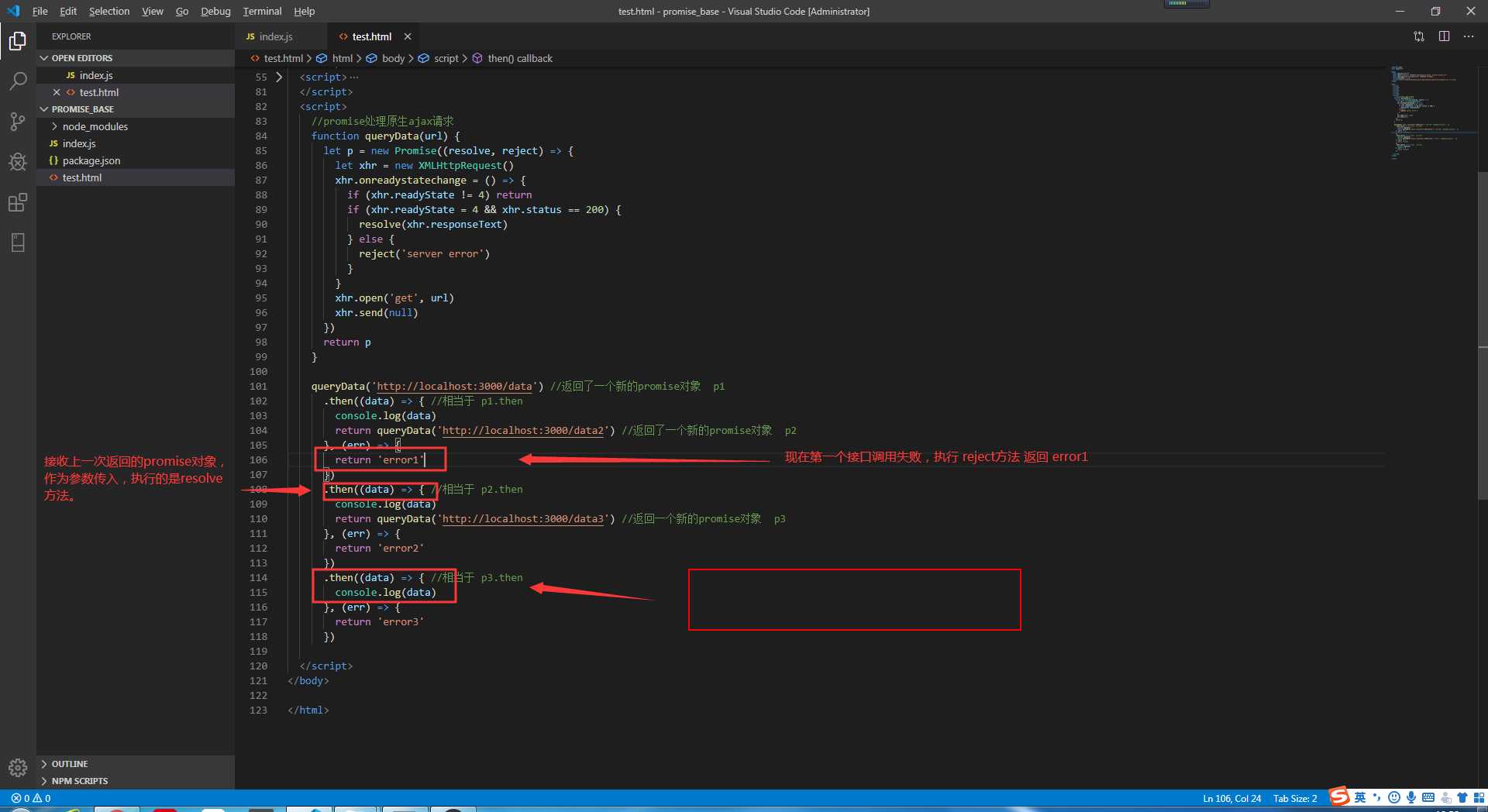Viewport: 1488px width, 812px height.
Task: Toggle the Sogou English/Chinese mode indicator
Action: 1360,797
